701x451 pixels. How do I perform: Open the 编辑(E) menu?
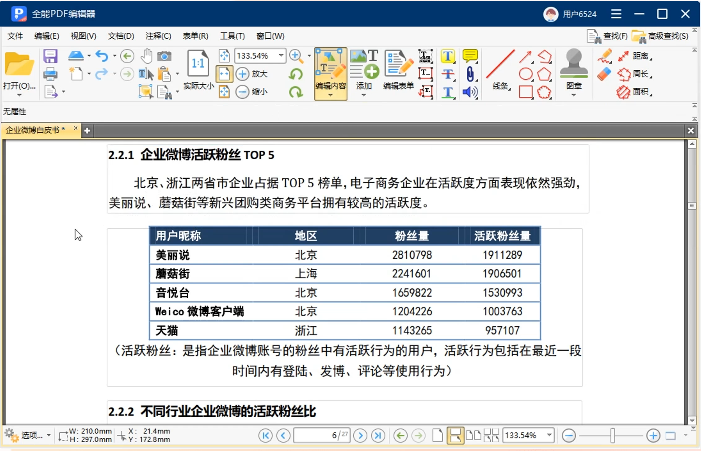(46, 36)
